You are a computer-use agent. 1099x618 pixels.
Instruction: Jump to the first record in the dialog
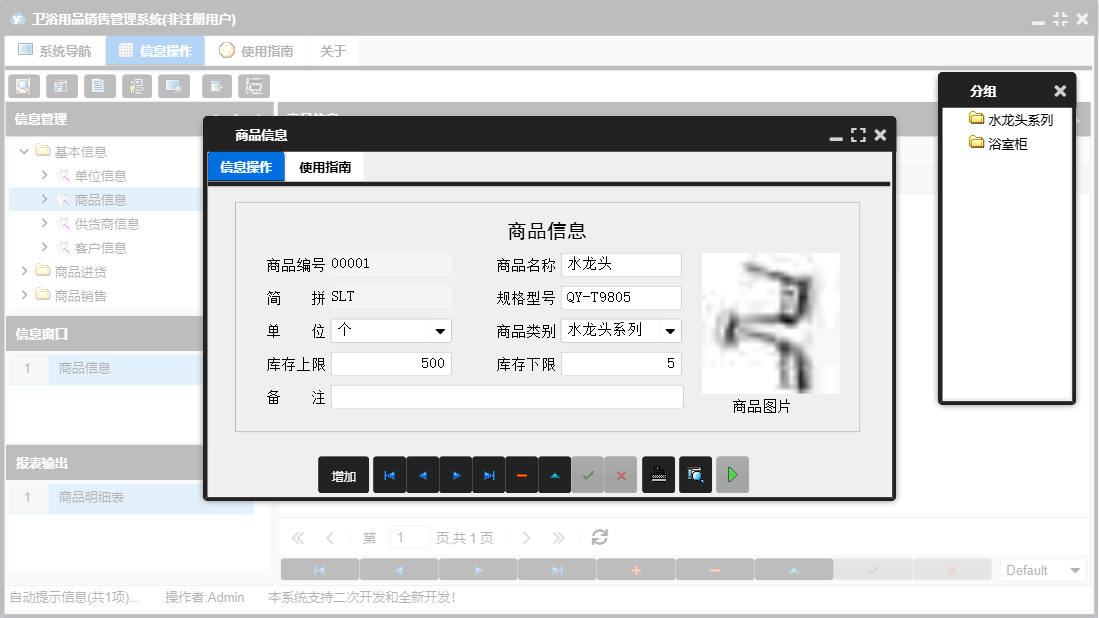pos(389,475)
